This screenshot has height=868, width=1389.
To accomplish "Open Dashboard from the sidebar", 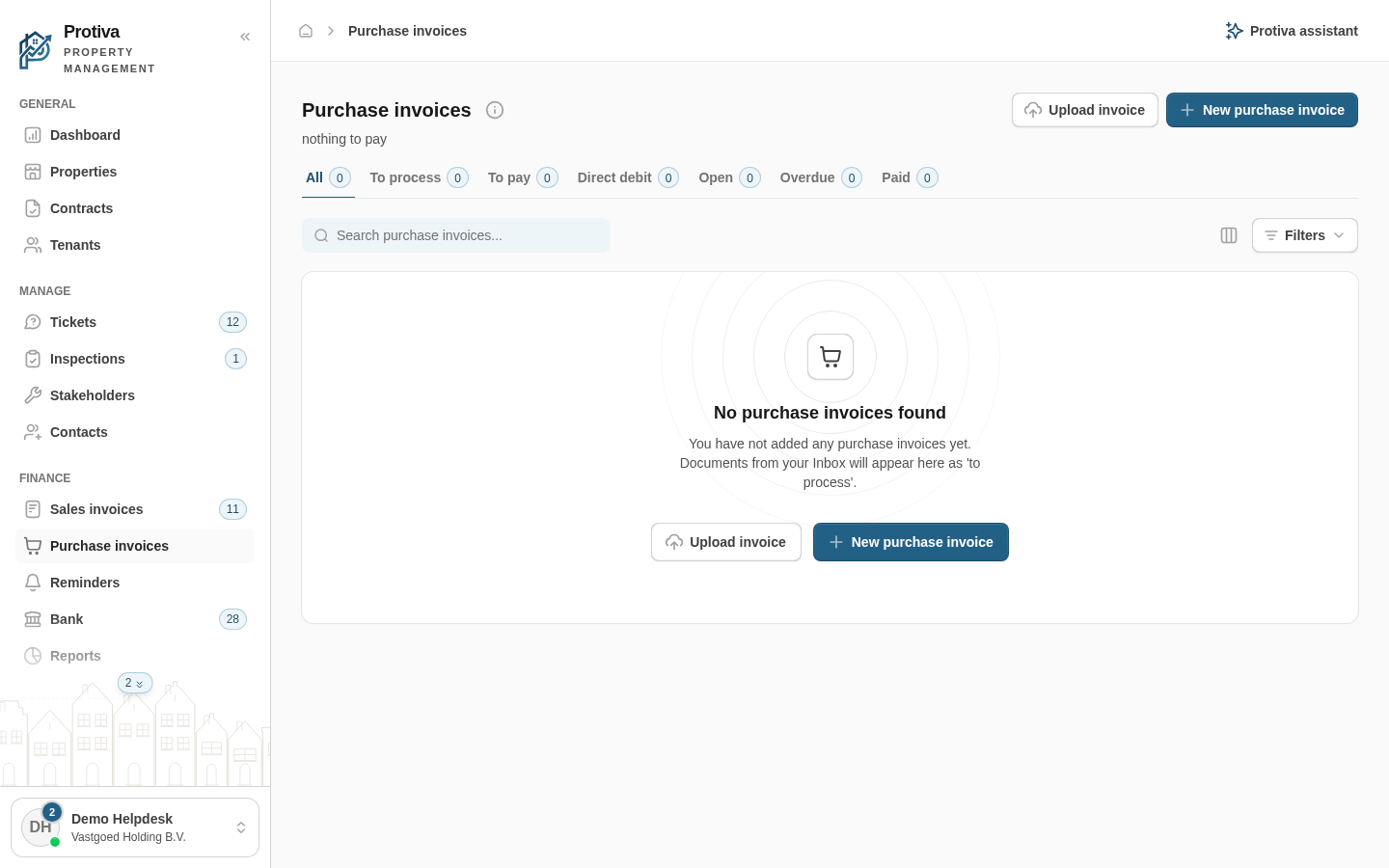I will click(135, 135).
